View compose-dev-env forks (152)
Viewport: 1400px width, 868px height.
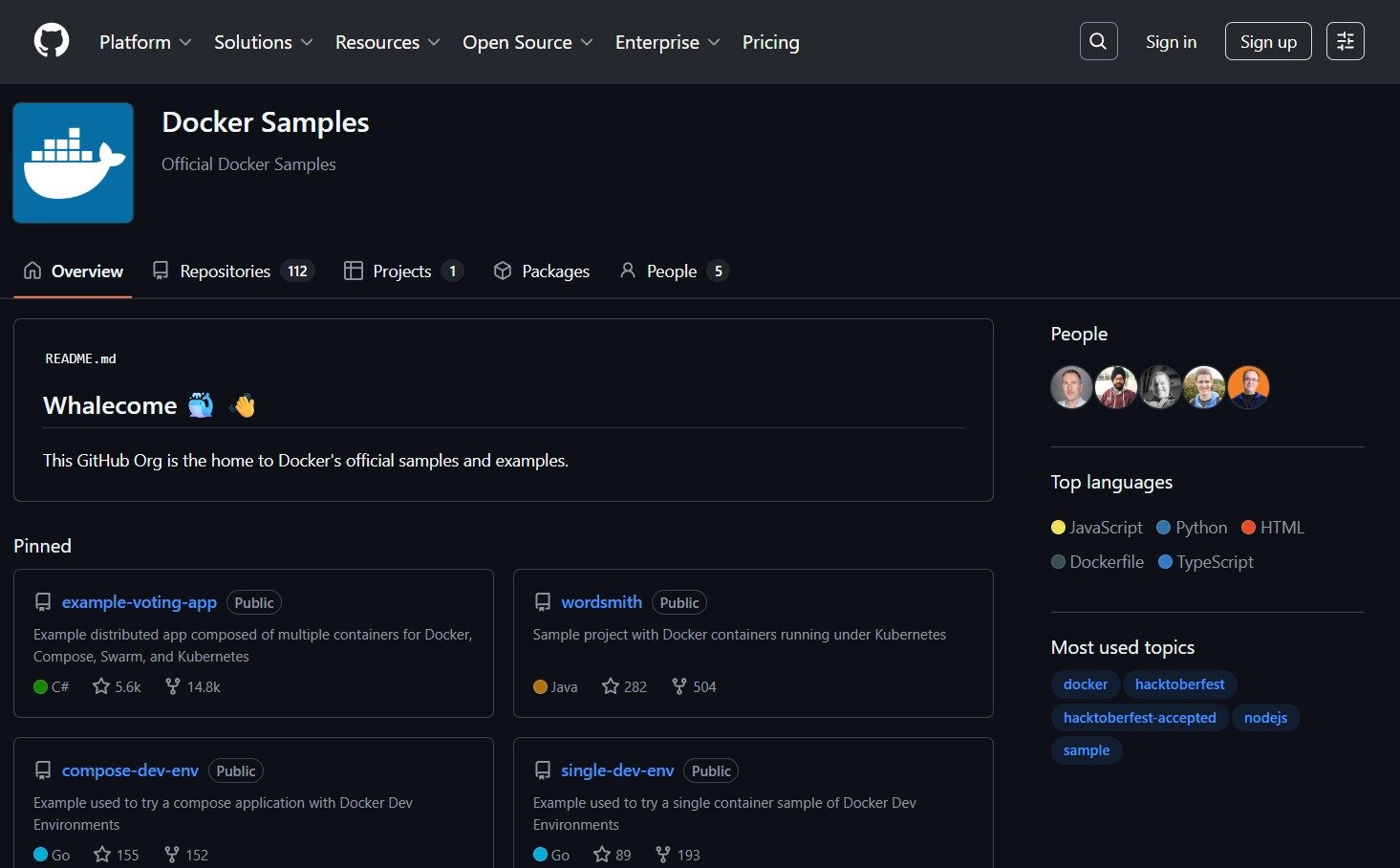coord(185,855)
